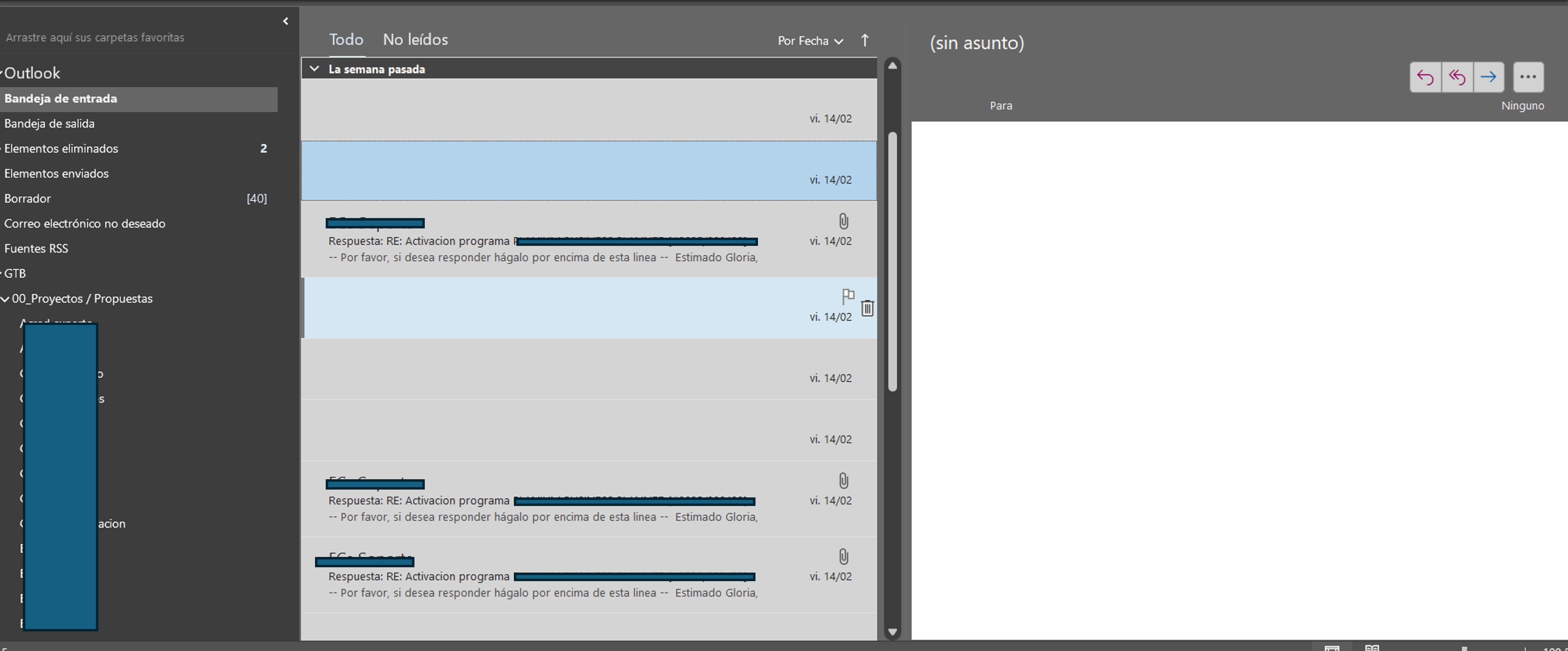
Task: Reverse sort order with the up arrow
Action: pos(865,41)
